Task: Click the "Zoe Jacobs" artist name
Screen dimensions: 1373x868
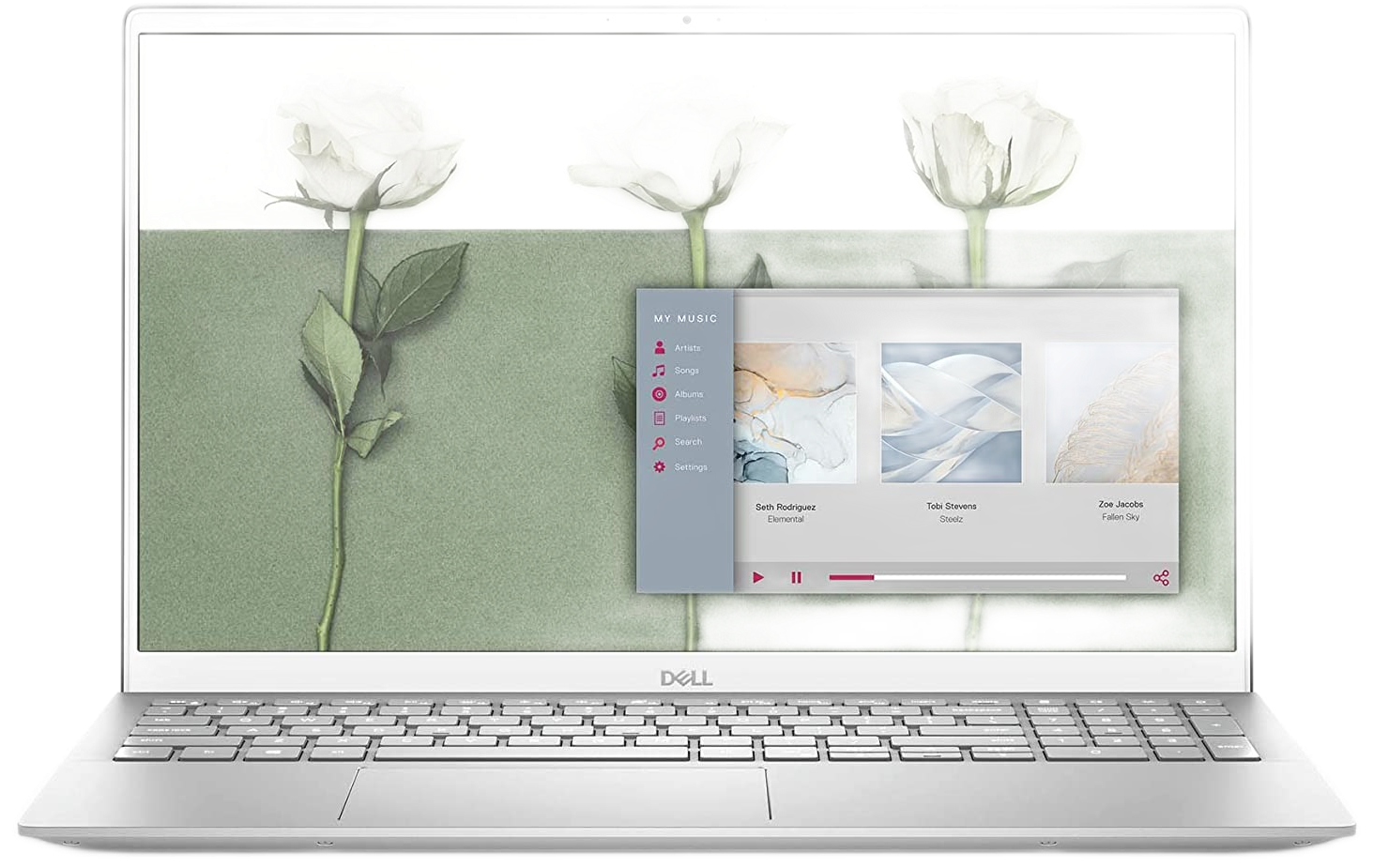Action: (1121, 504)
